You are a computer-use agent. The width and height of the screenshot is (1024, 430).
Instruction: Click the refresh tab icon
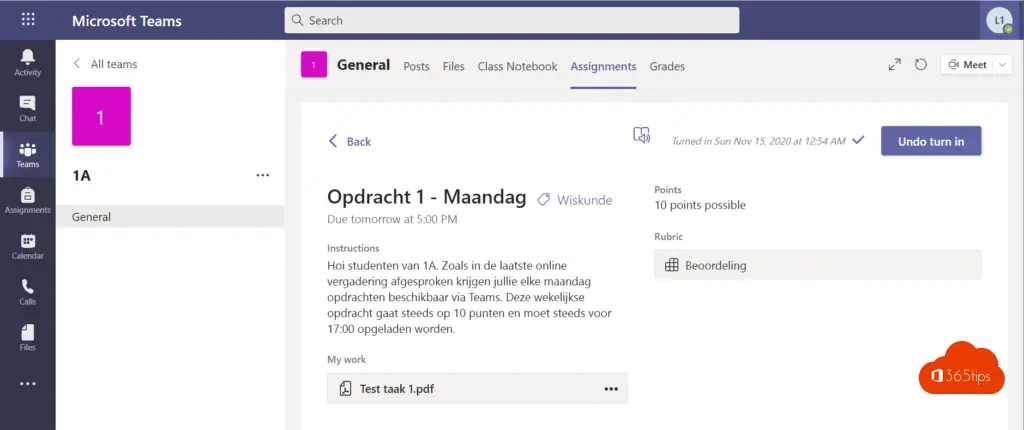(921, 65)
